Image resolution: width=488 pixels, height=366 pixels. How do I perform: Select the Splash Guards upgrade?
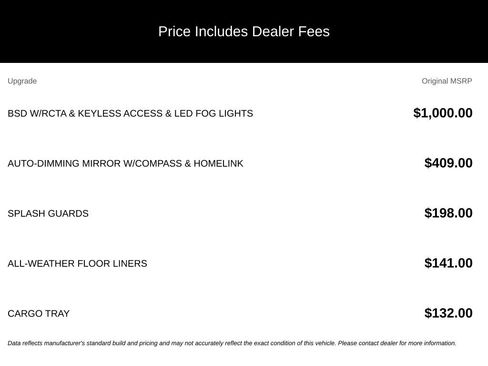coord(48,213)
